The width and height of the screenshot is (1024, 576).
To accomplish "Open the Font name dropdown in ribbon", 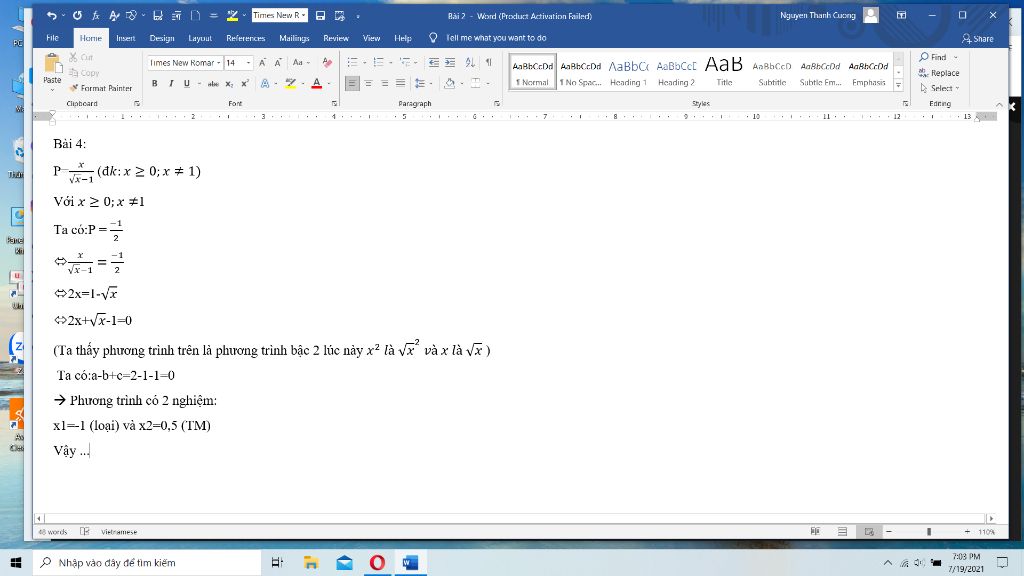I will (x=219, y=63).
